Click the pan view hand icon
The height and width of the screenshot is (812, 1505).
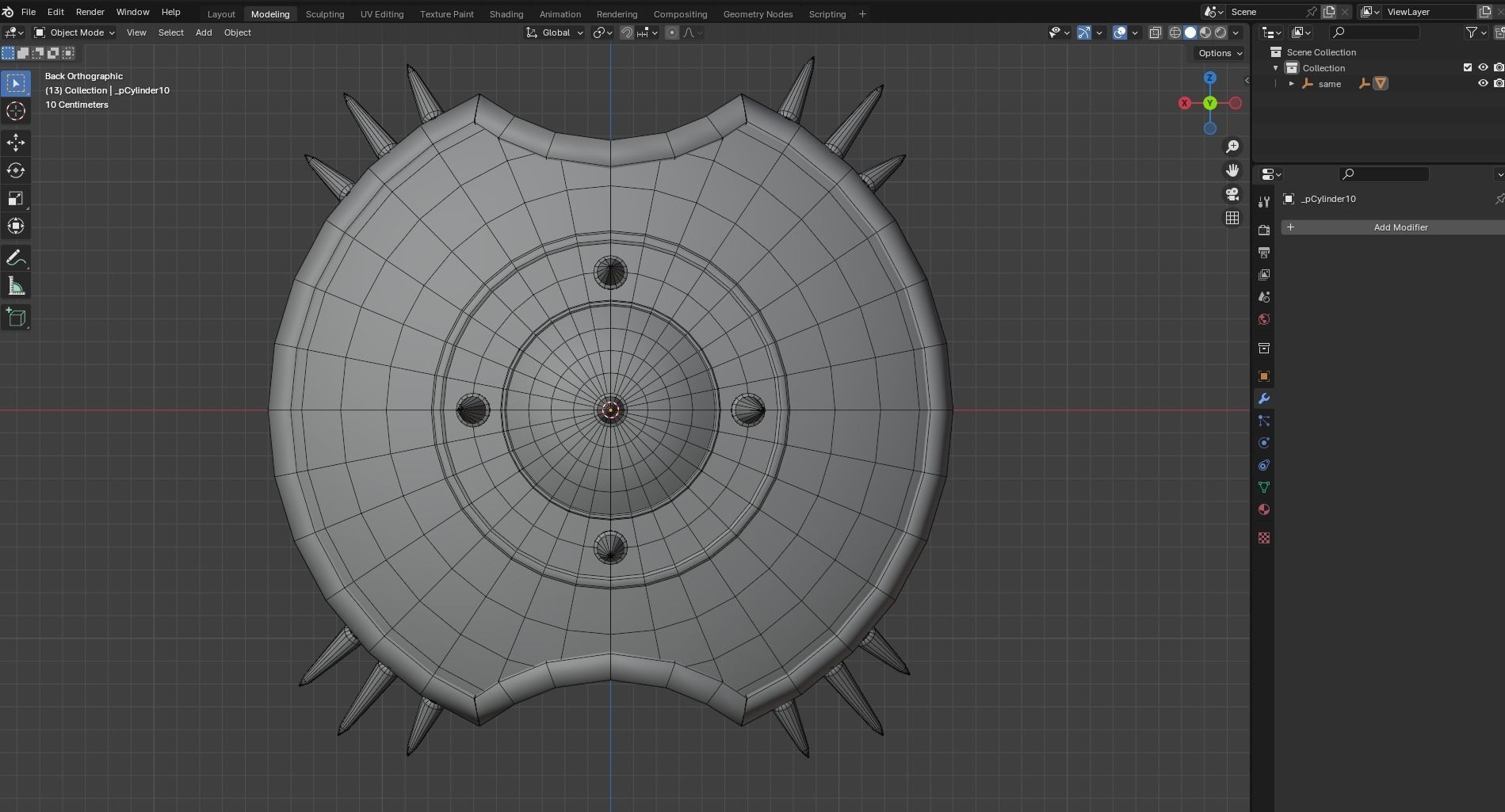1232,170
